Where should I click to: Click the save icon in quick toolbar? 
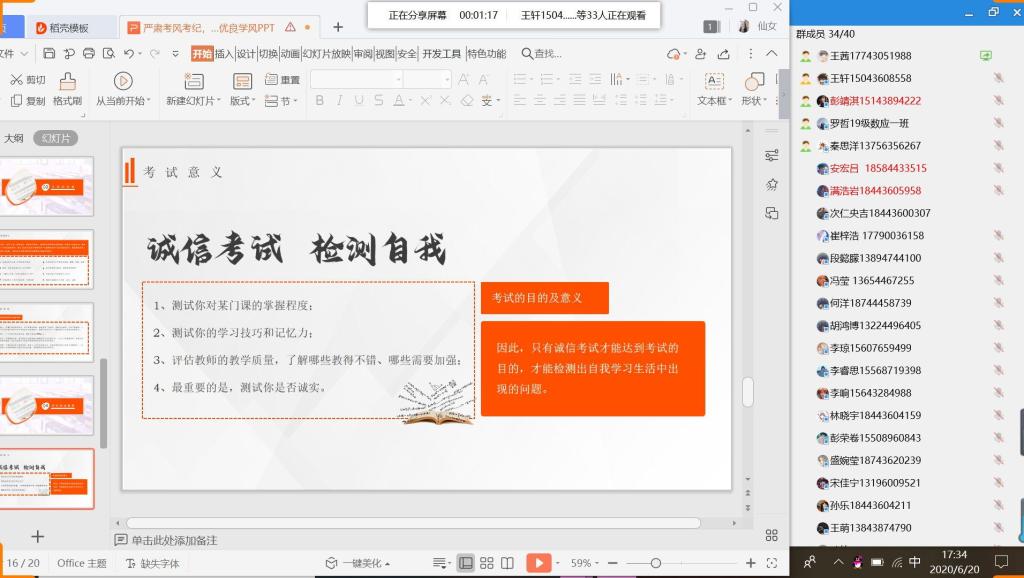tap(49, 54)
